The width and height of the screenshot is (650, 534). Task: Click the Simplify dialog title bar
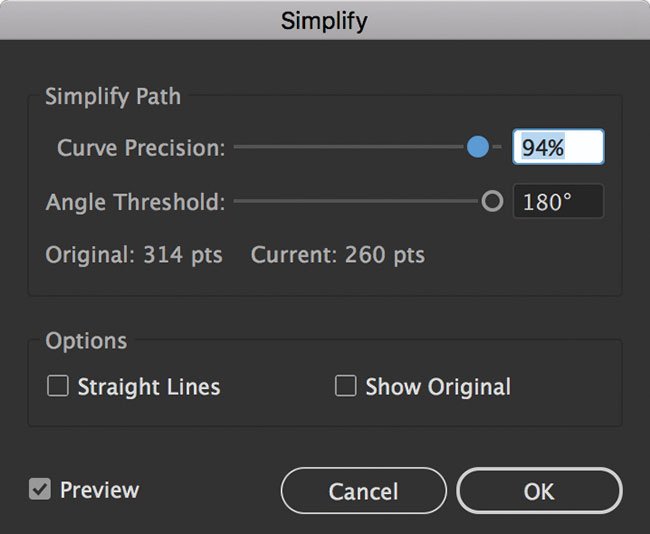point(325,20)
